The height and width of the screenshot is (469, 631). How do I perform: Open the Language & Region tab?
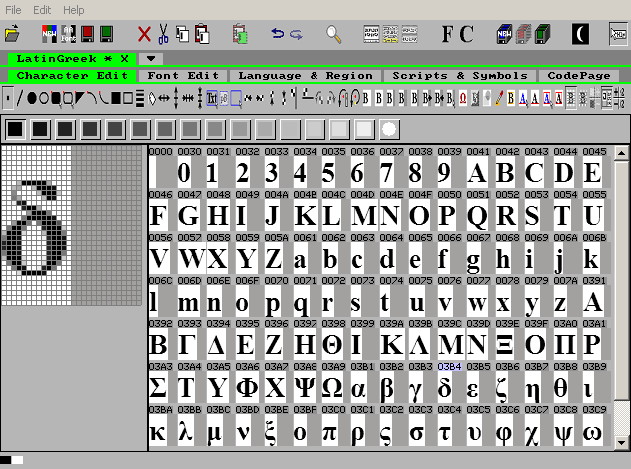[305, 76]
